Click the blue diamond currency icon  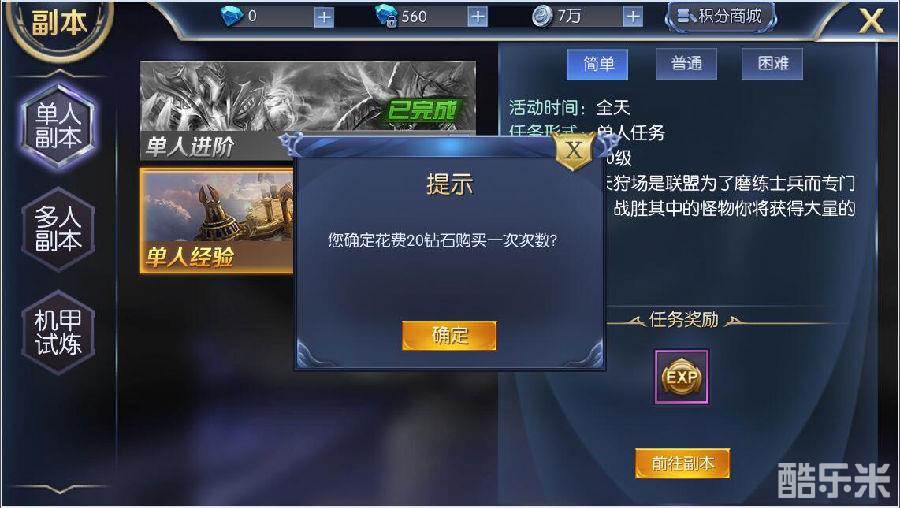point(232,15)
